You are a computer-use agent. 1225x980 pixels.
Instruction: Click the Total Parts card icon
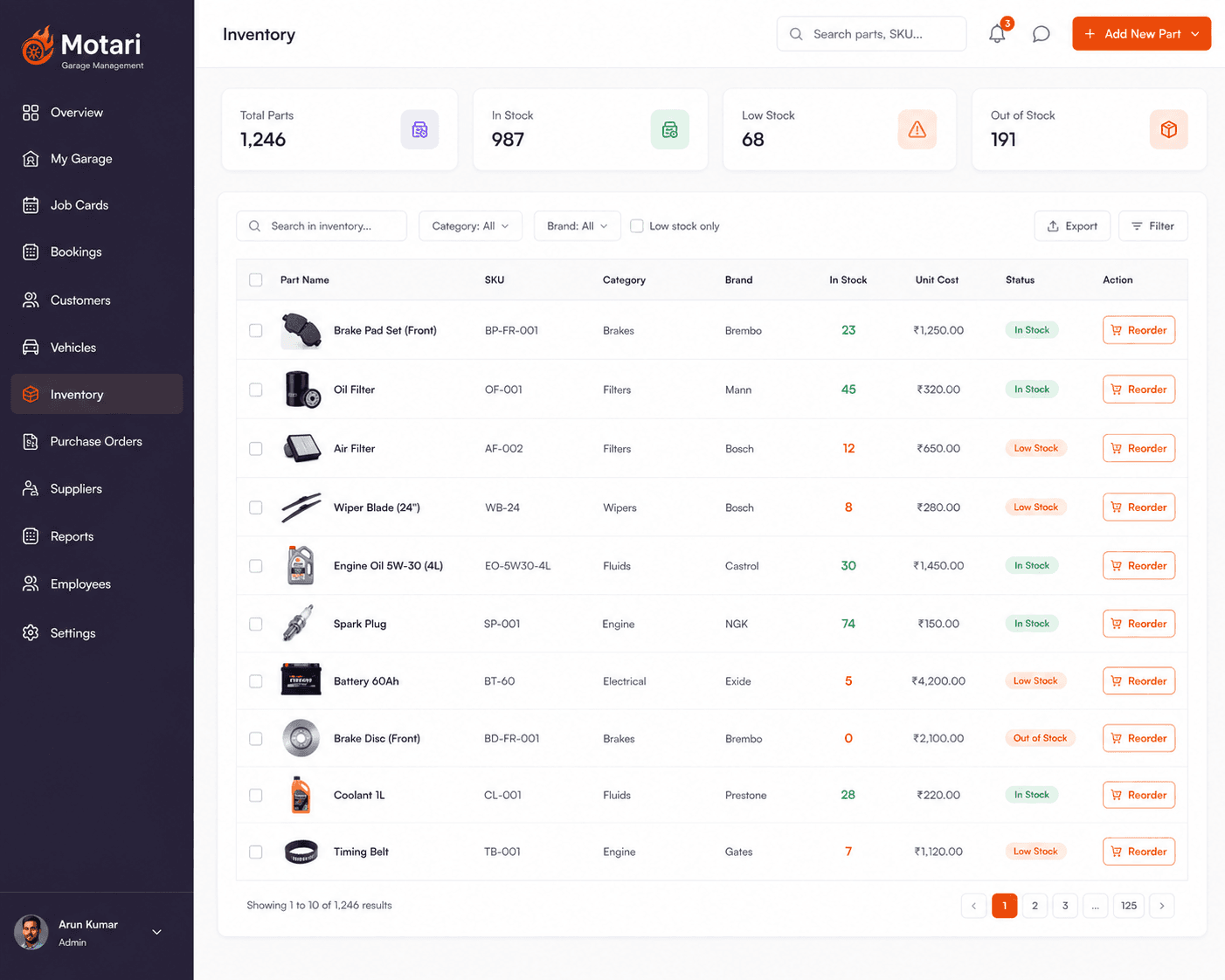pyautogui.click(x=419, y=129)
